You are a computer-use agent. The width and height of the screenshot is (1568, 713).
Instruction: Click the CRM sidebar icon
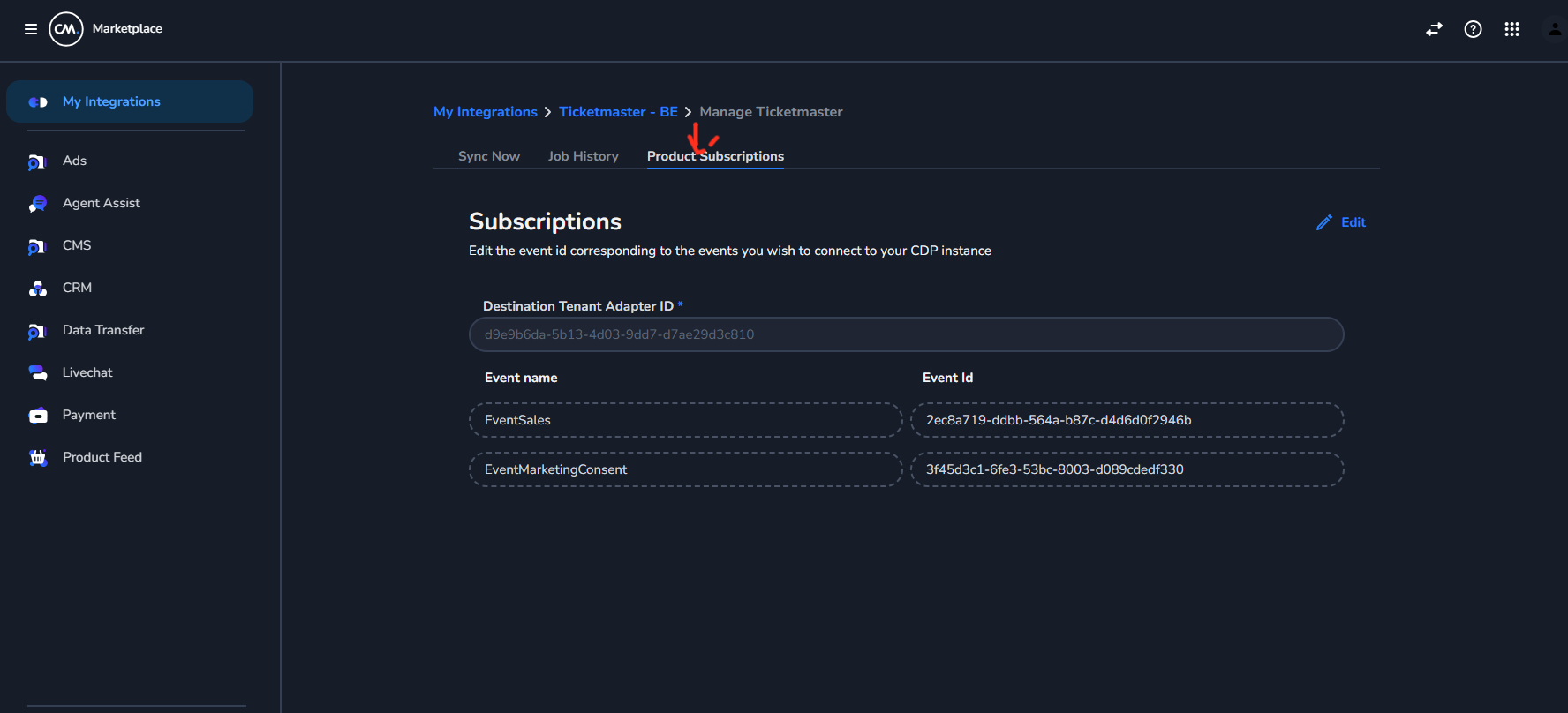coord(37,289)
